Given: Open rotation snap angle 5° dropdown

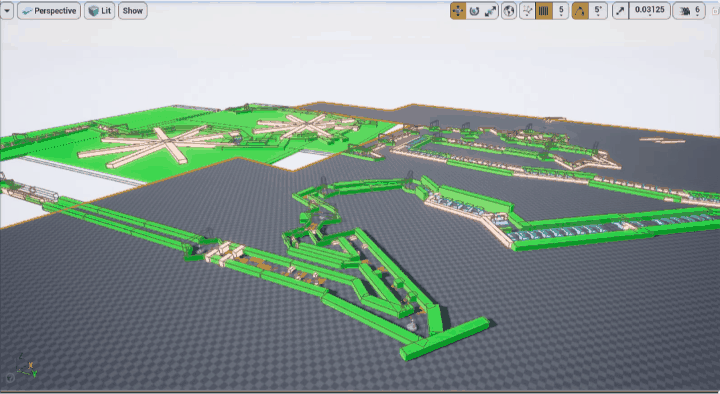Looking at the screenshot, I should click(598, 11).
